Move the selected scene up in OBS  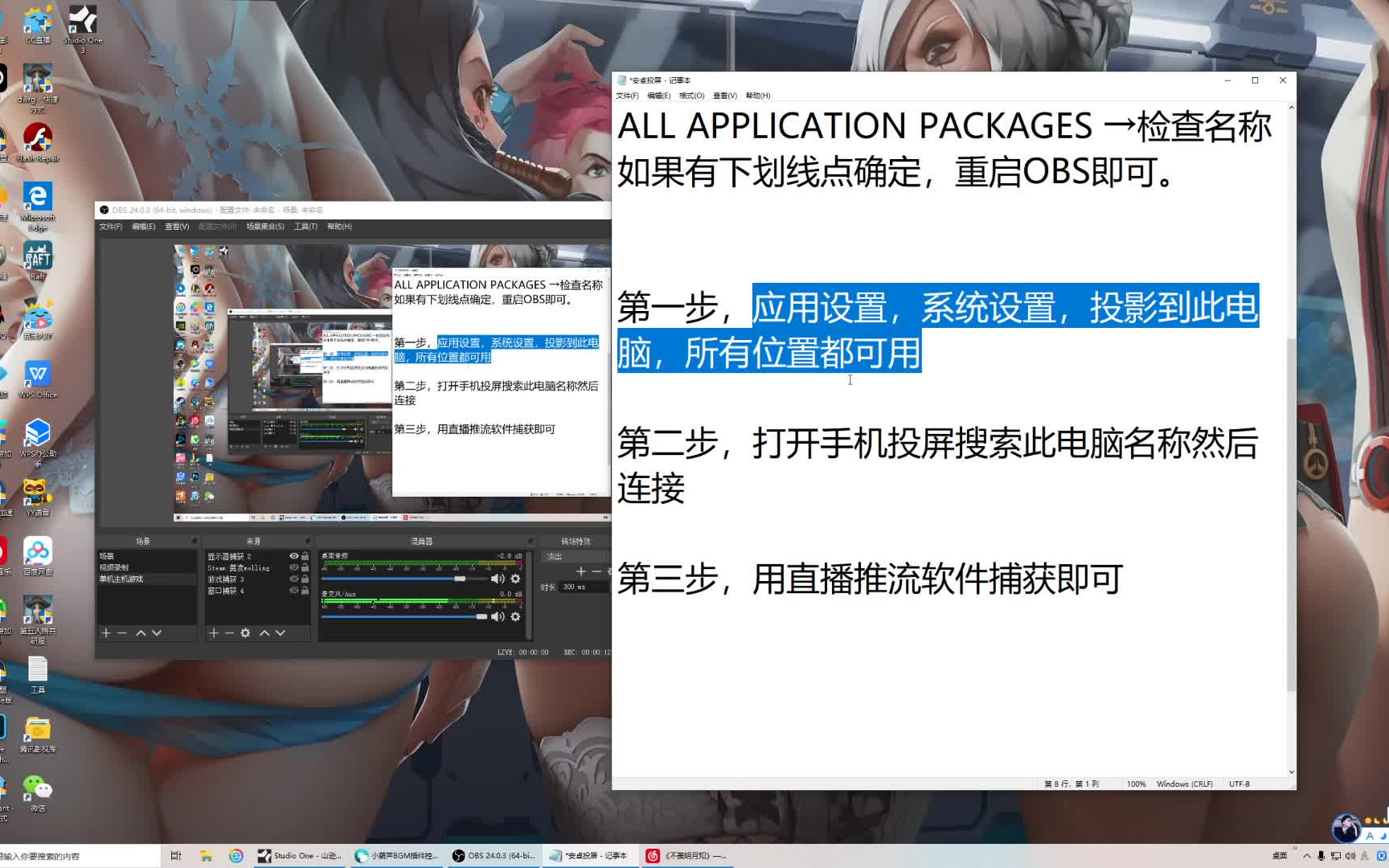click(x=141, y=633)
